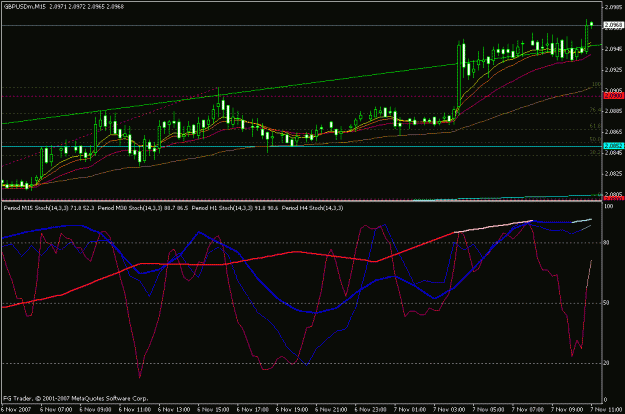Click the stochastic scale value 20
This screenshot has height=414, width=625.
click(x=607, y=363)
